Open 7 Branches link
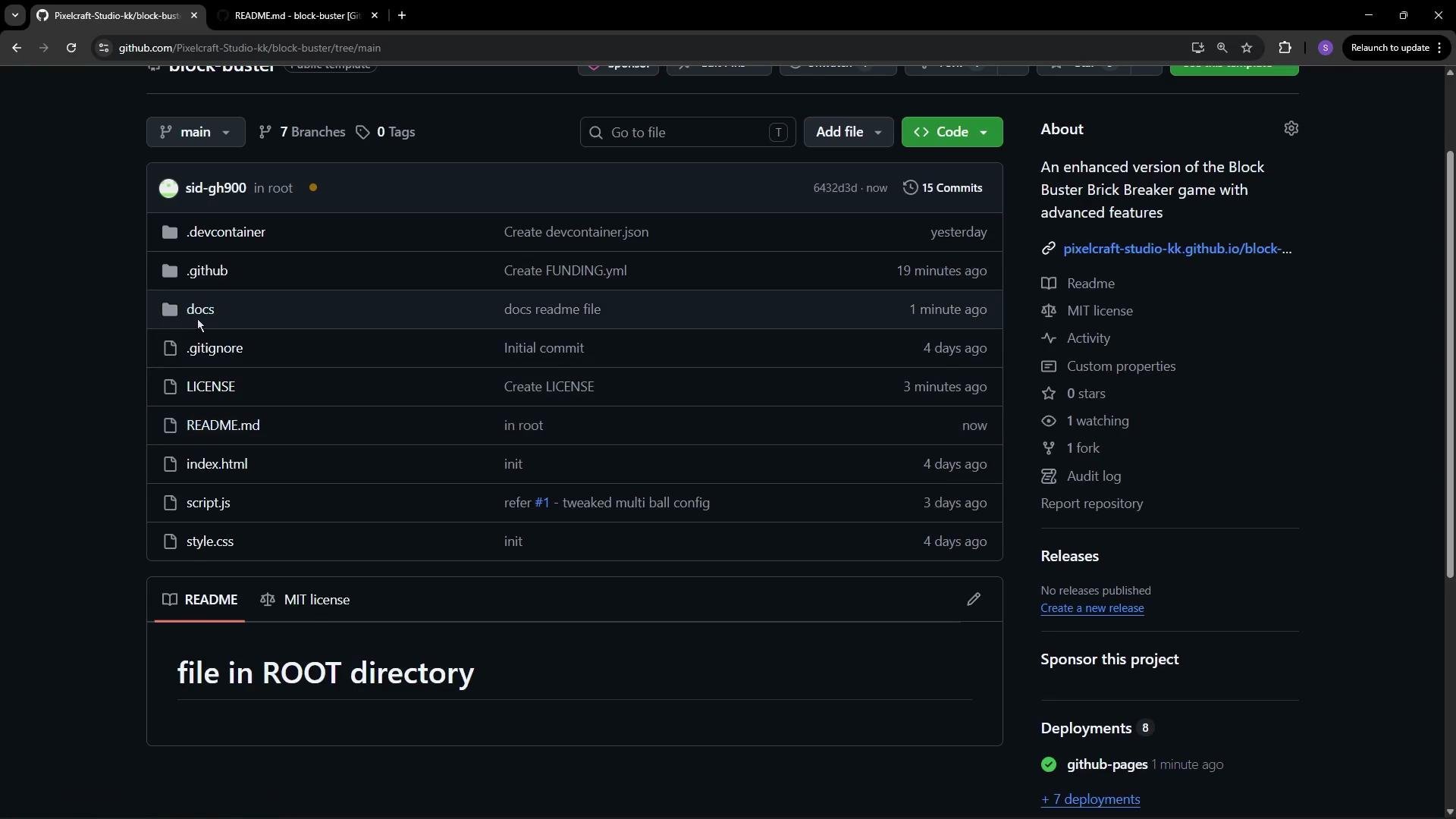The image size is (1456, 819). (x=302, y=132)
